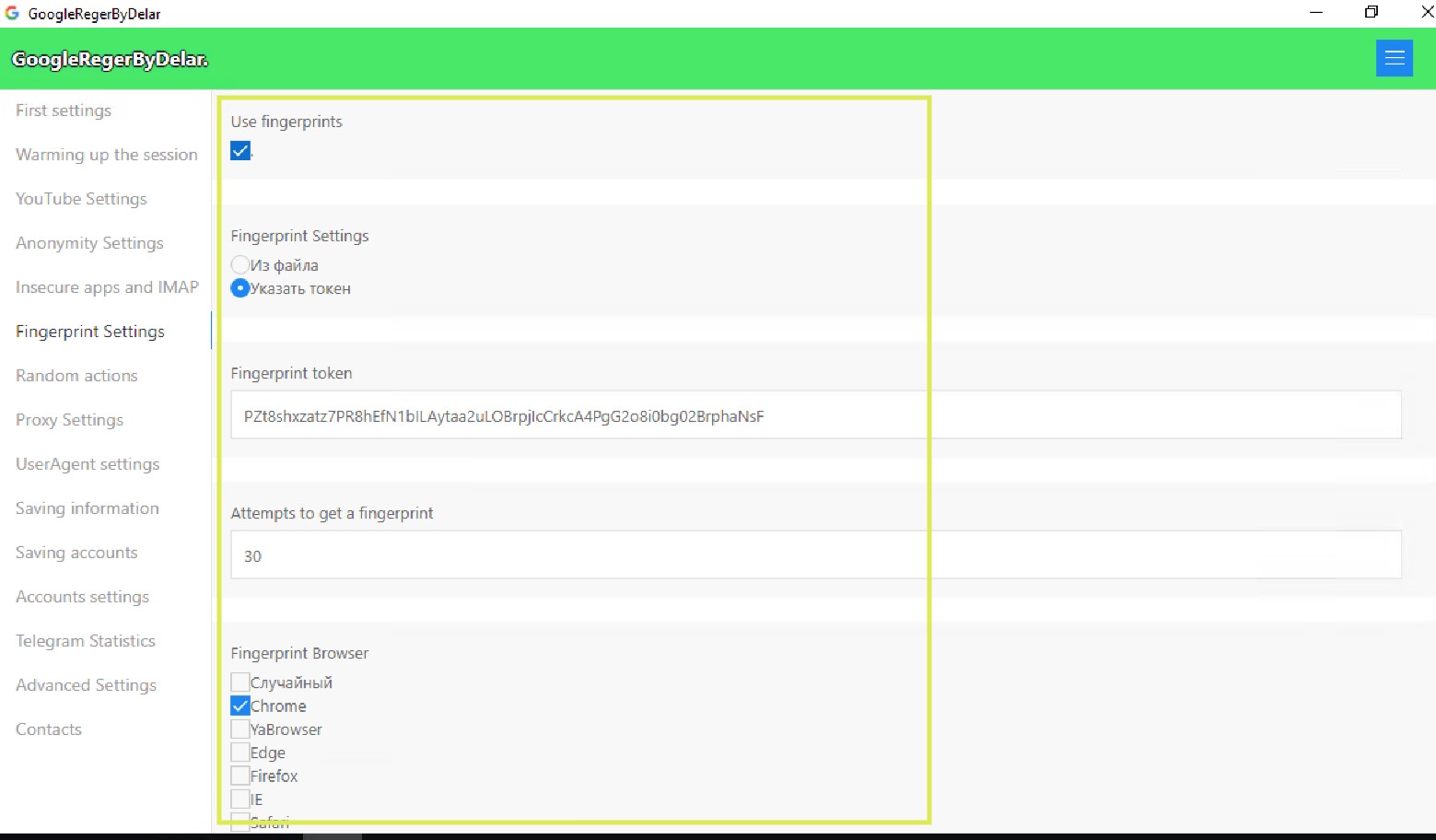Image resolution: width=1436 pixels, height=840 pixels.
Task: Select the 'Указать токен' radio option
Action: tap(240, 288)
